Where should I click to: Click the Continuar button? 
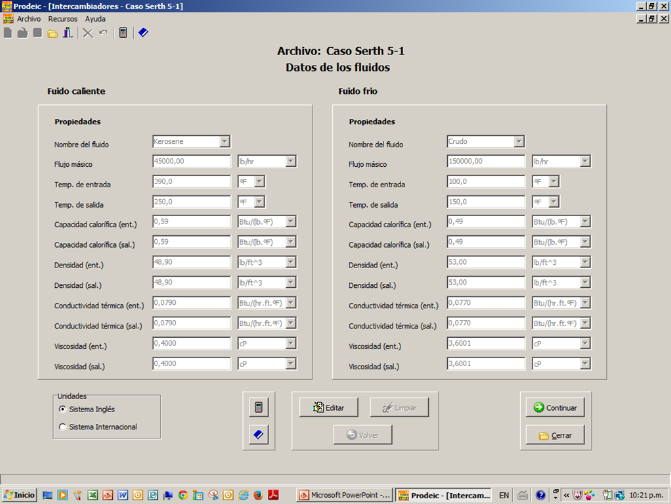point(555,407)
